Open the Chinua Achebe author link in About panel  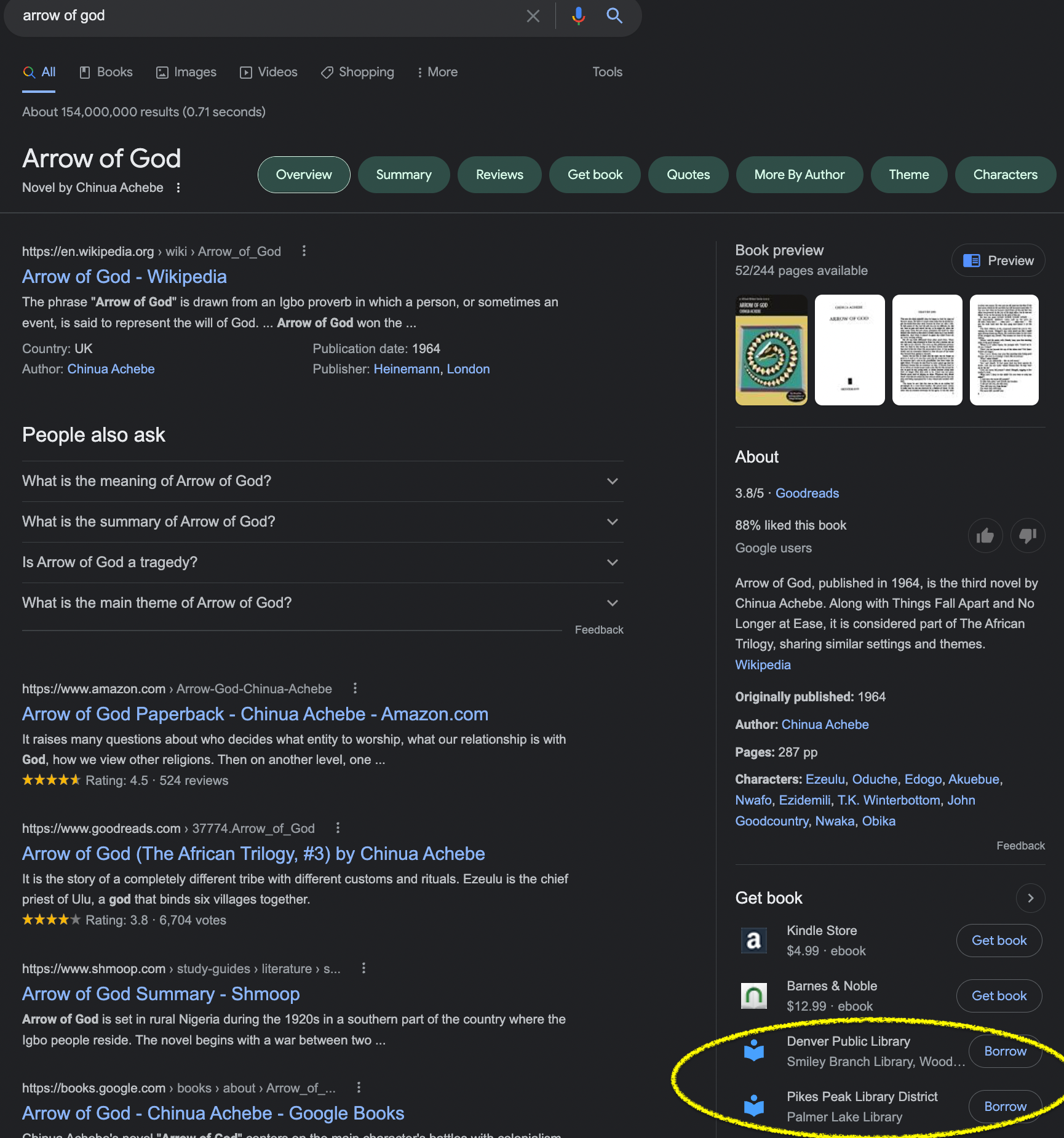click(825, 725)
